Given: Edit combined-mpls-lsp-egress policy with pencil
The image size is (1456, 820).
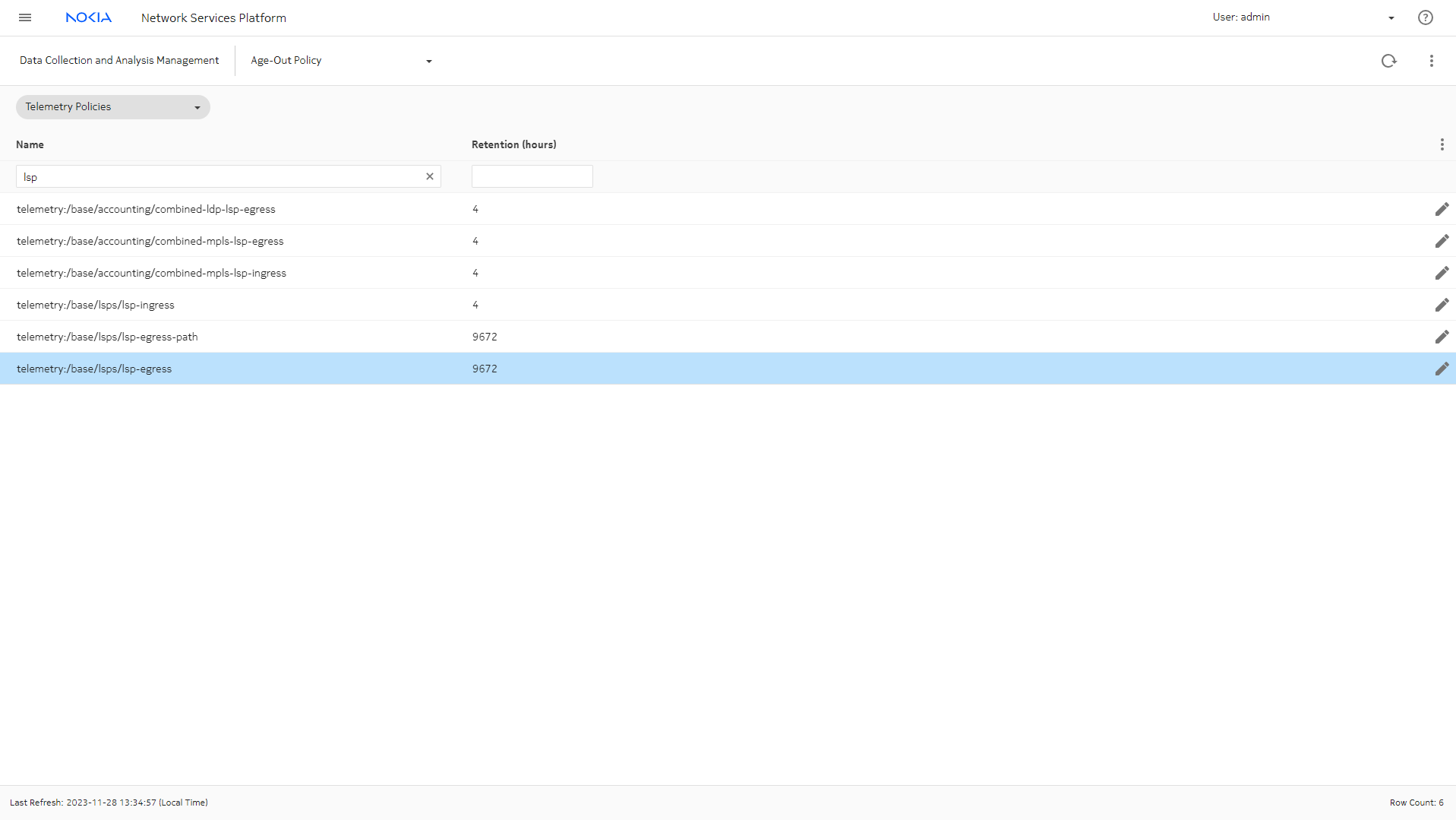Looking at the screenshot, I should point(1441,241).
